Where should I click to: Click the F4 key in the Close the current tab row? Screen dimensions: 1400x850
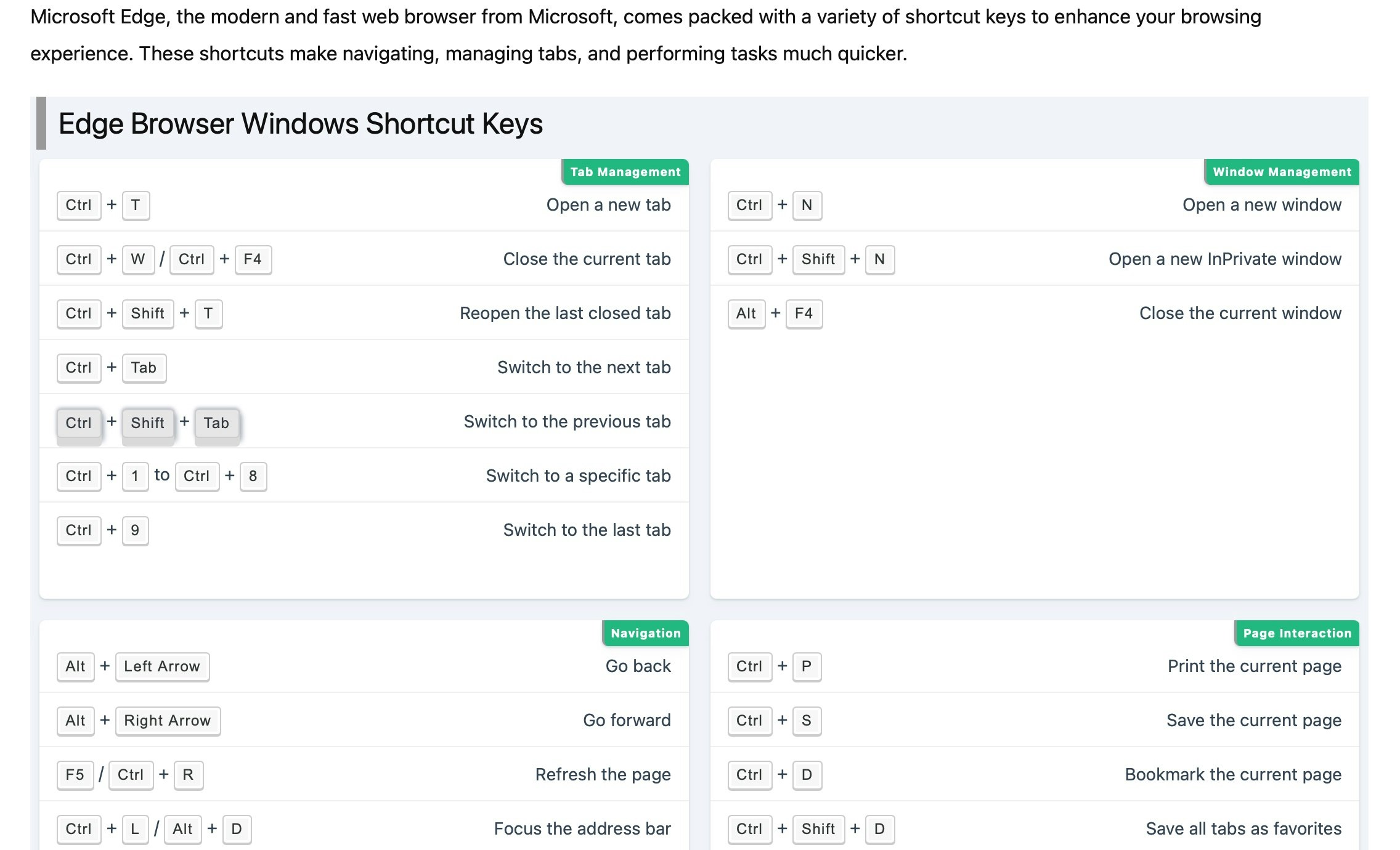[x=253, y=259]
